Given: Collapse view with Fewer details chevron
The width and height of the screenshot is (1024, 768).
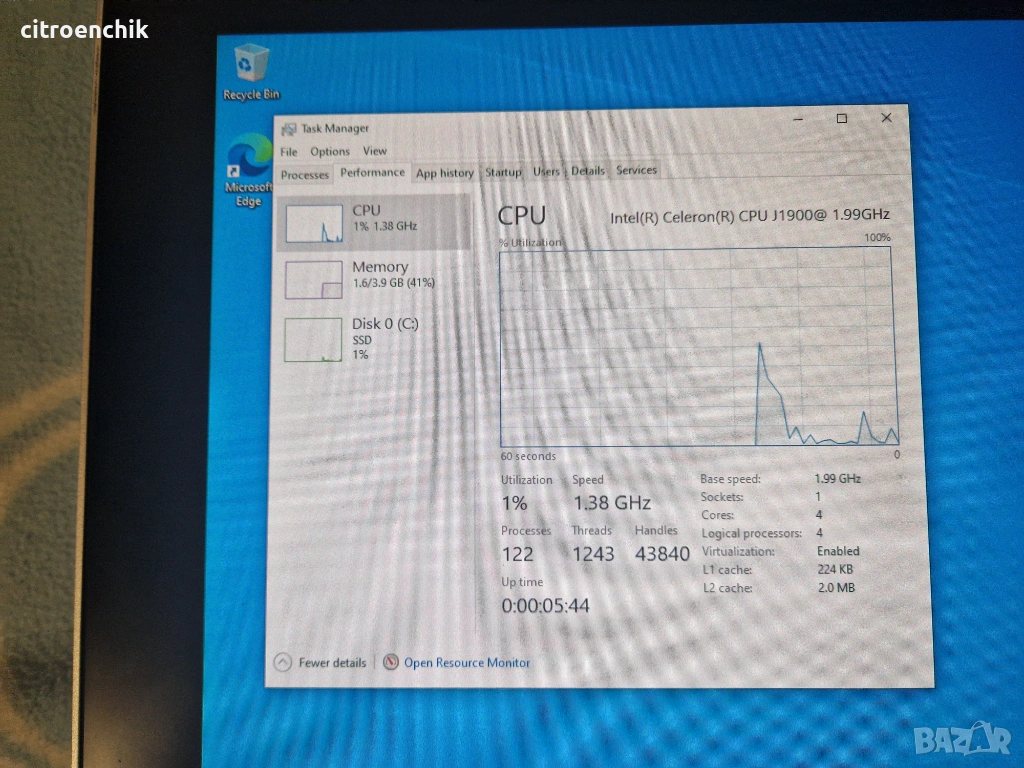Looking at the screenshot, I should coord(282,662).
